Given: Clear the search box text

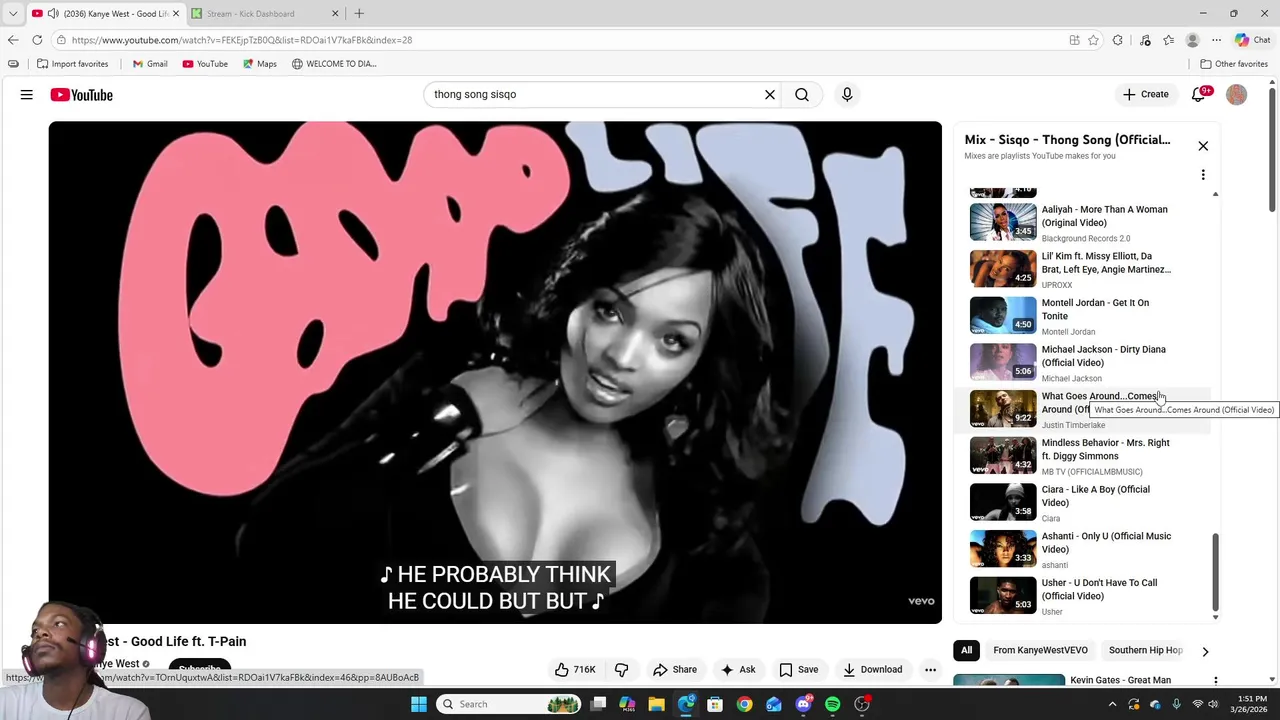Looking at the screenshot, I should 770,95.
